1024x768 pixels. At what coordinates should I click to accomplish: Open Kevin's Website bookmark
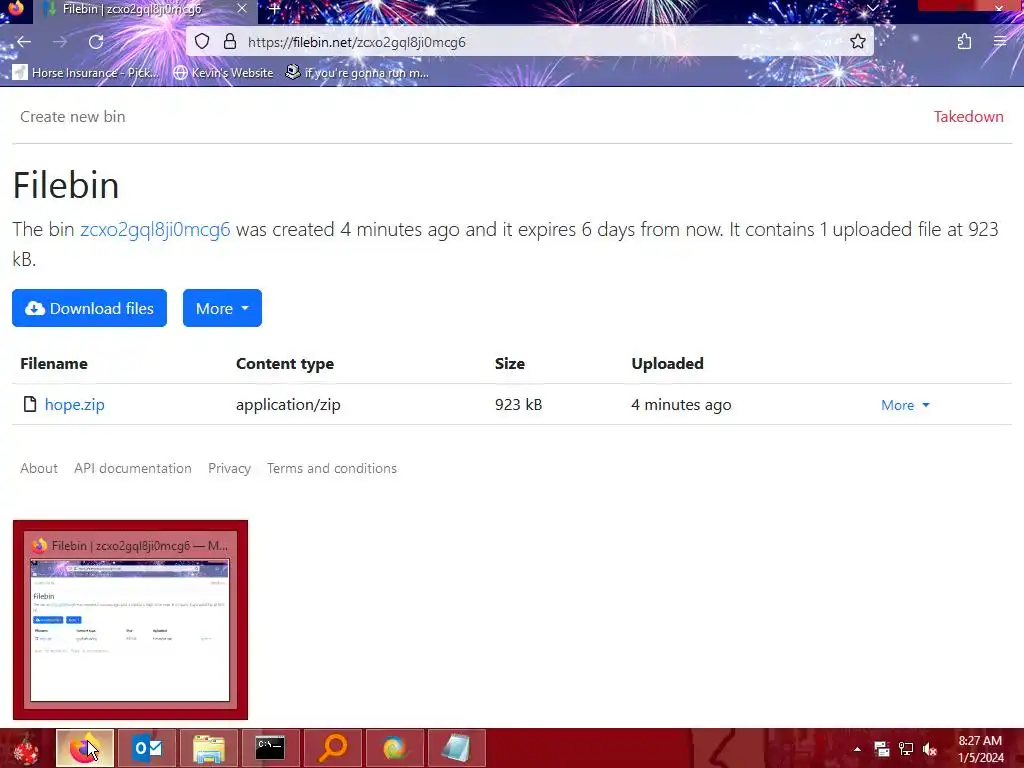[x=223, y=72]
